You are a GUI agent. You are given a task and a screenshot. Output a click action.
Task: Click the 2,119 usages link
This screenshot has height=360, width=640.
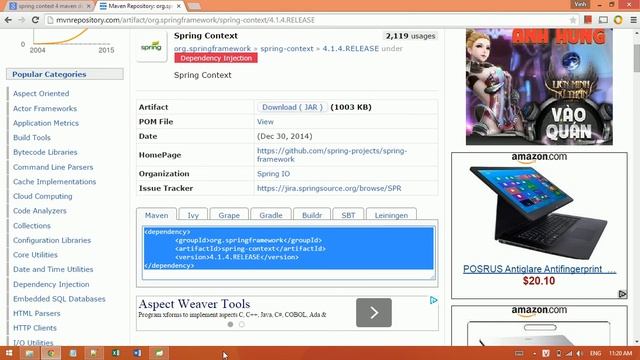410,36
